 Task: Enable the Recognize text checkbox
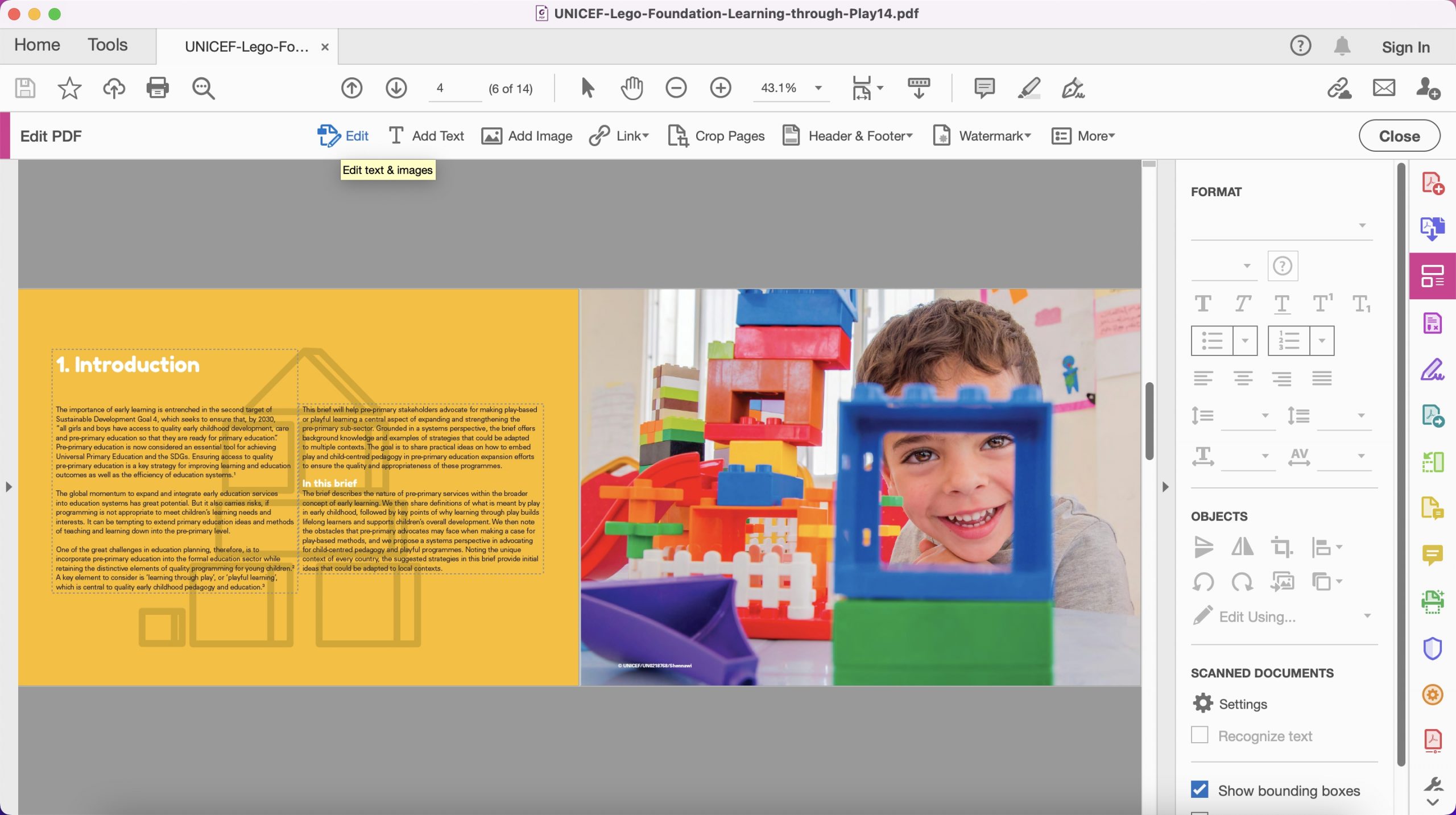pyautogui.click(x=1199, y=735)
